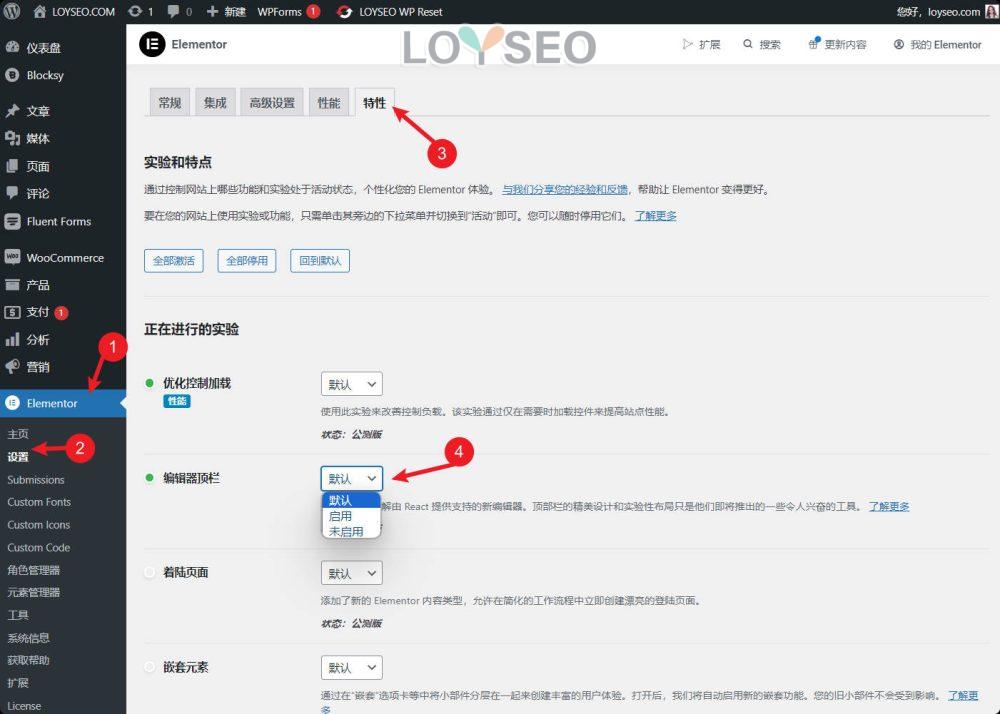Choose 未启用 in the open dropdown
Screen dimensions: 1000x714
point(351,531)
